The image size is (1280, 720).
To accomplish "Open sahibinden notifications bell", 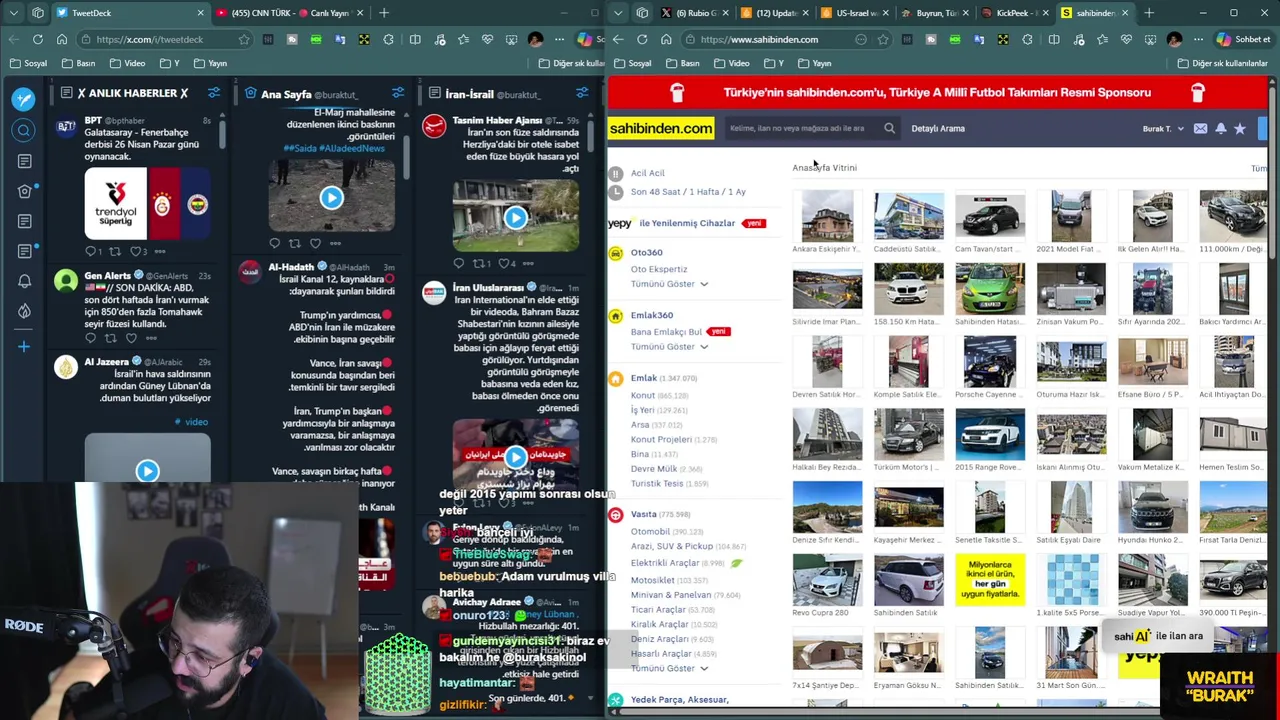I will point(1220,128).
